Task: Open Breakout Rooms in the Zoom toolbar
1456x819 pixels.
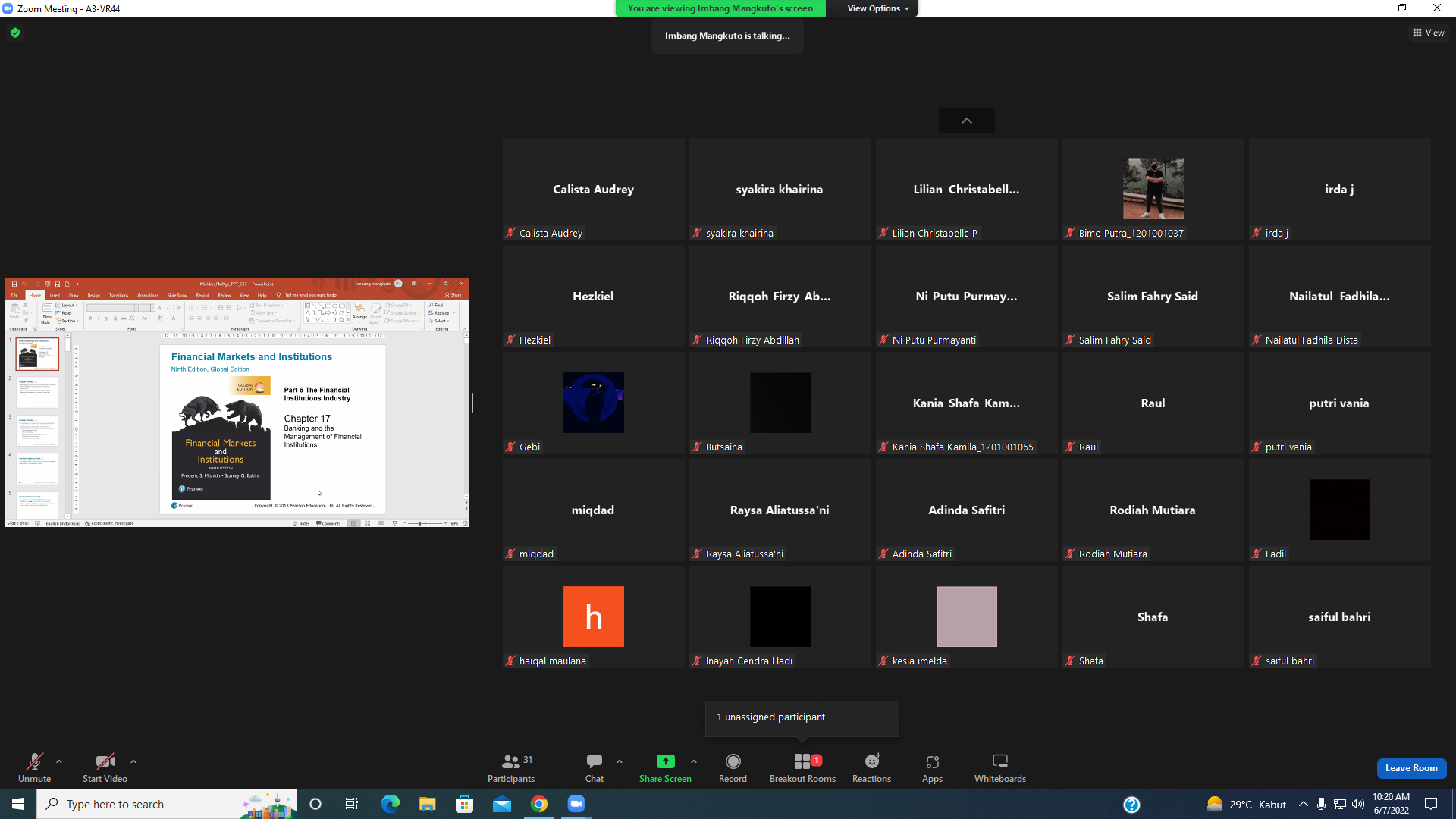Action: click(x=802, y=767)
